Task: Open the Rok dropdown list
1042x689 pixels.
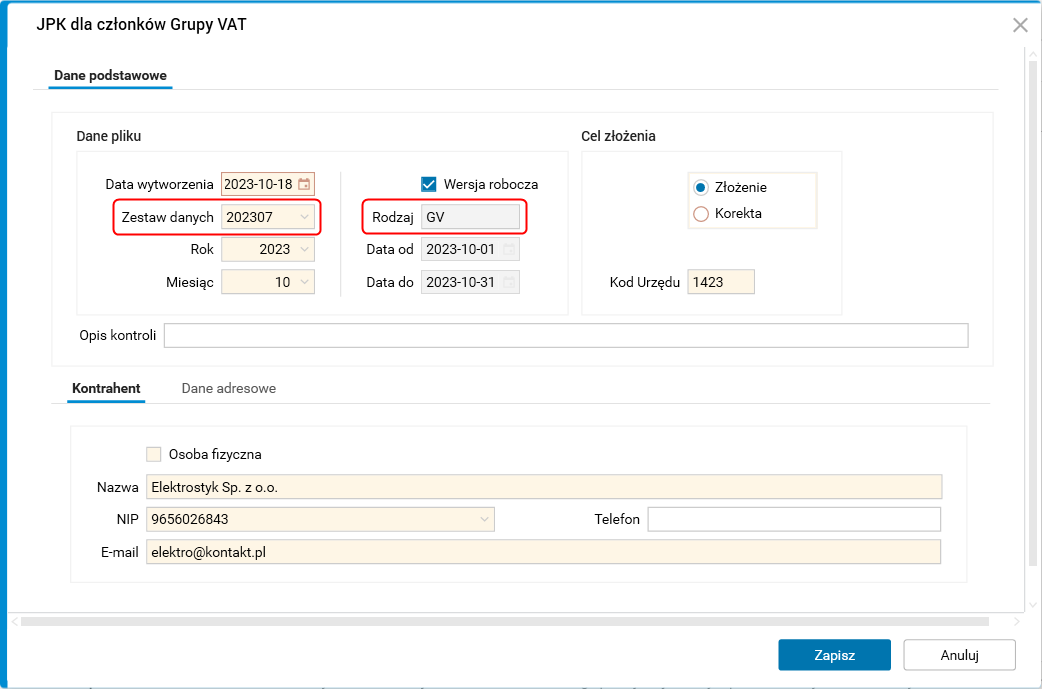Action: 304,249
